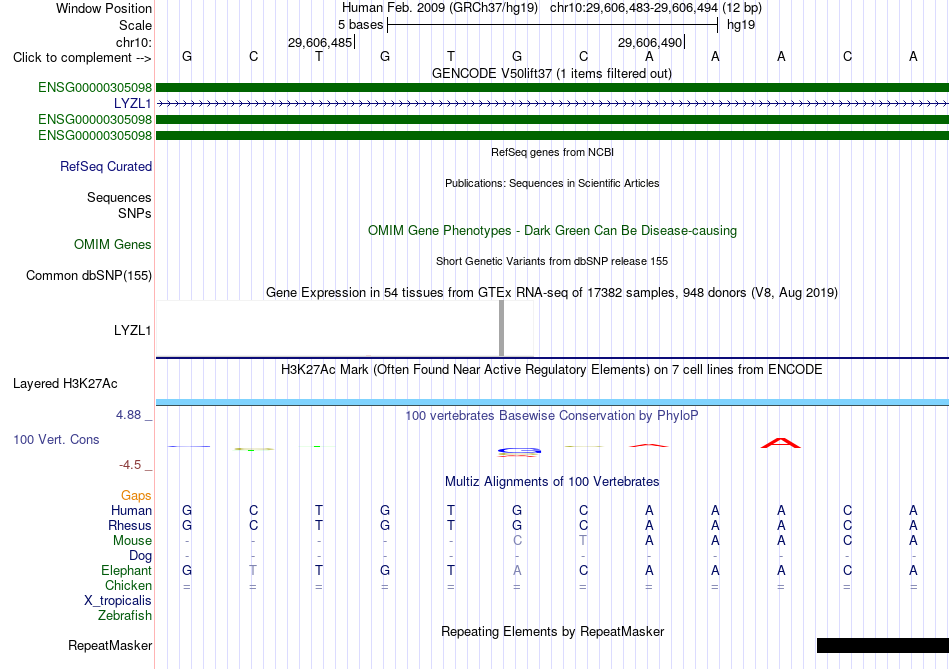Click 'Multiz Alignments of 100 Vertebrates' title

[x=552, y=482]
